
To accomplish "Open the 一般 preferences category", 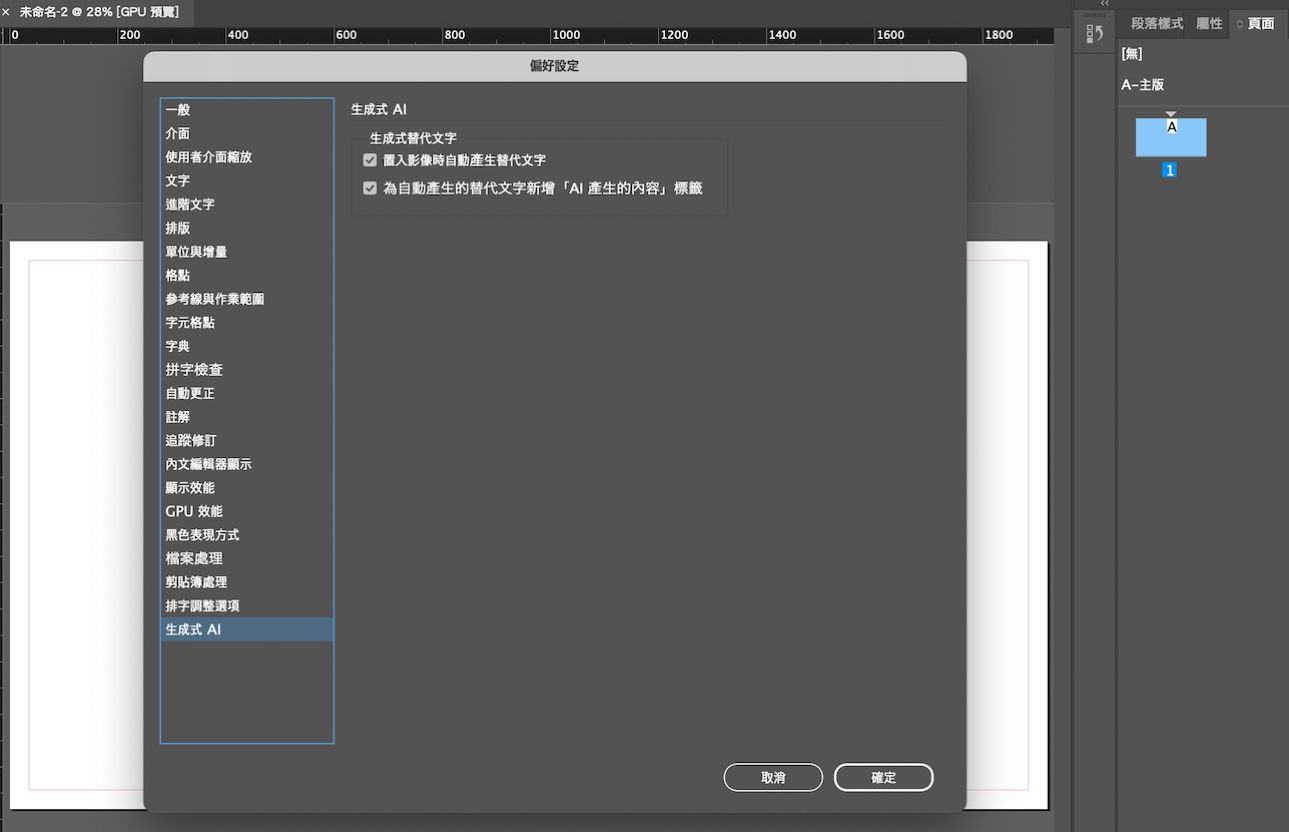I will (177, 110).
